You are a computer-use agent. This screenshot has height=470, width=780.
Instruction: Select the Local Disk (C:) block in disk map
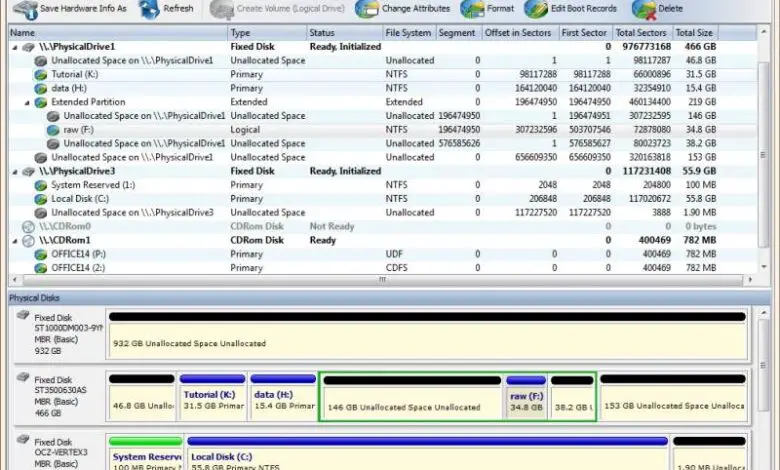(x=427, y=453)
